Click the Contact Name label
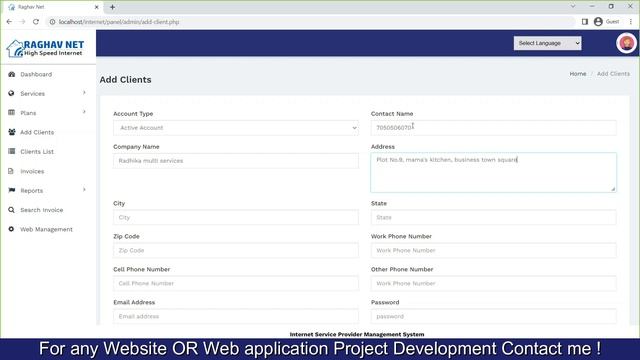The width and height of the screenshot is (640, 360). click(x=392, y=113)
